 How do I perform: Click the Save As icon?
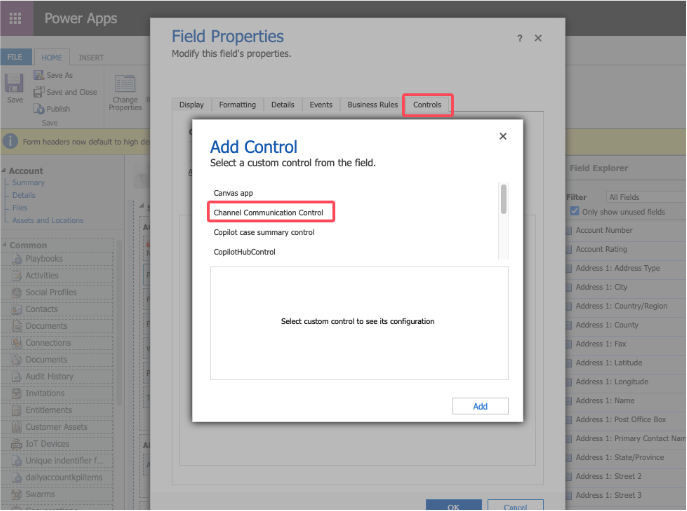click(x=39, y=75)
